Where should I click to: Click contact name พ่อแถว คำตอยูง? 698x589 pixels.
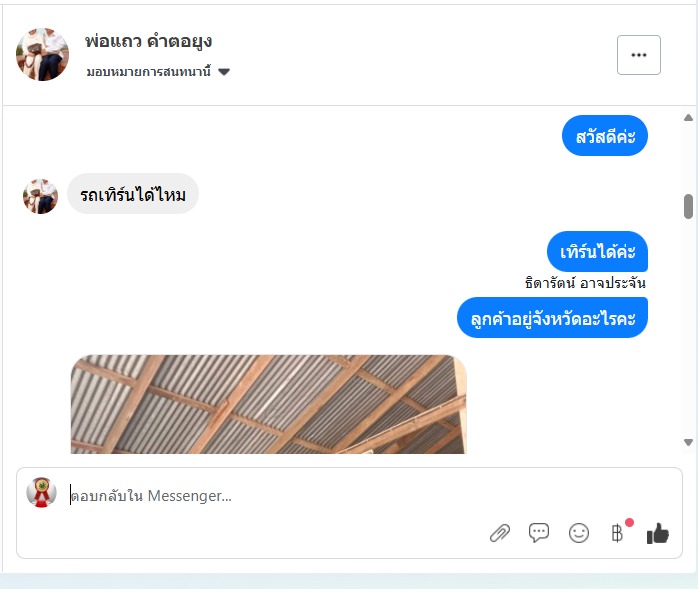point(148,42)
